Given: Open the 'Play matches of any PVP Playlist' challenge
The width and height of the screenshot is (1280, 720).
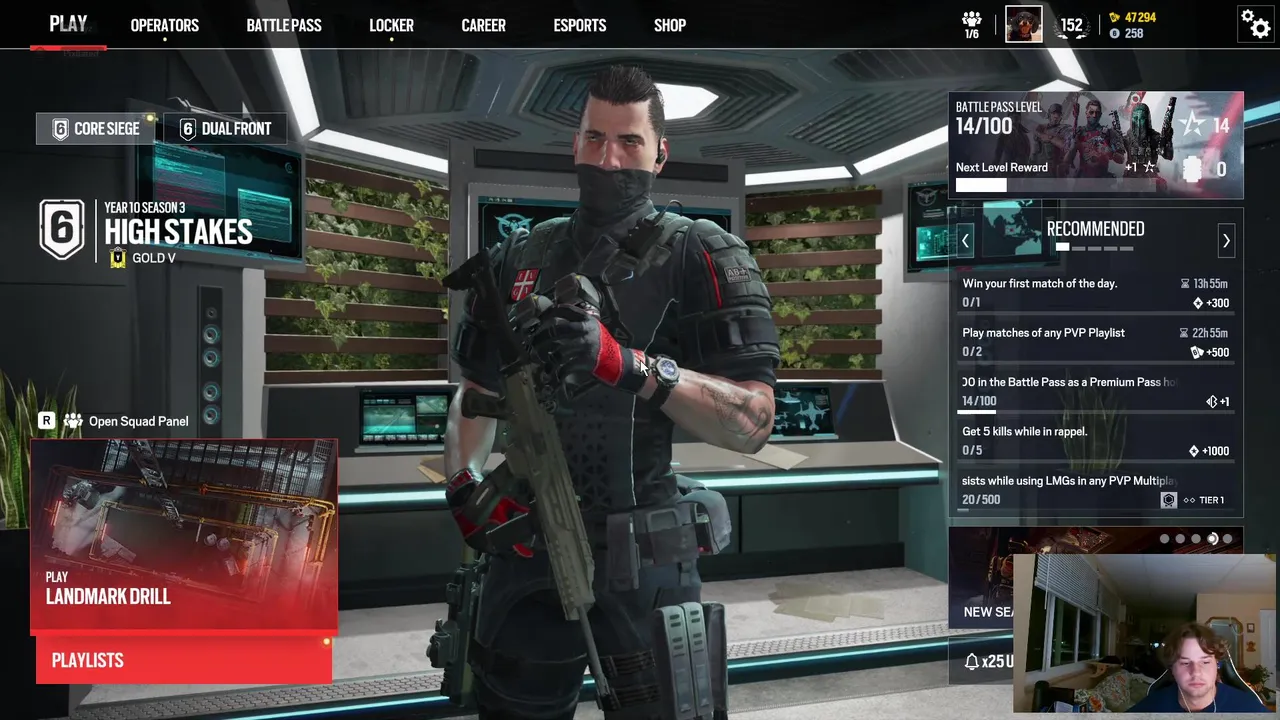Looking at the screenshot, I should (x=1096, y=342).
